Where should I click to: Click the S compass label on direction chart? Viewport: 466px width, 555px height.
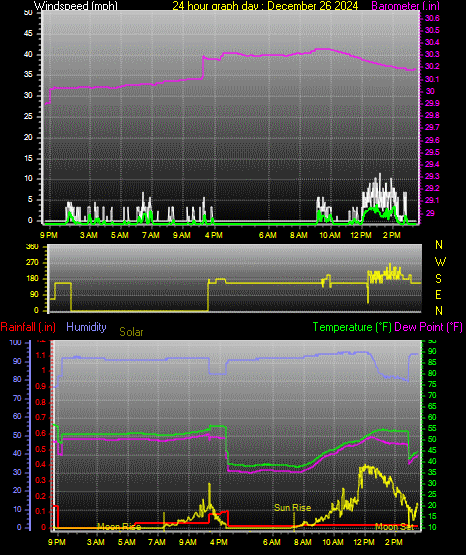point(438,279)
